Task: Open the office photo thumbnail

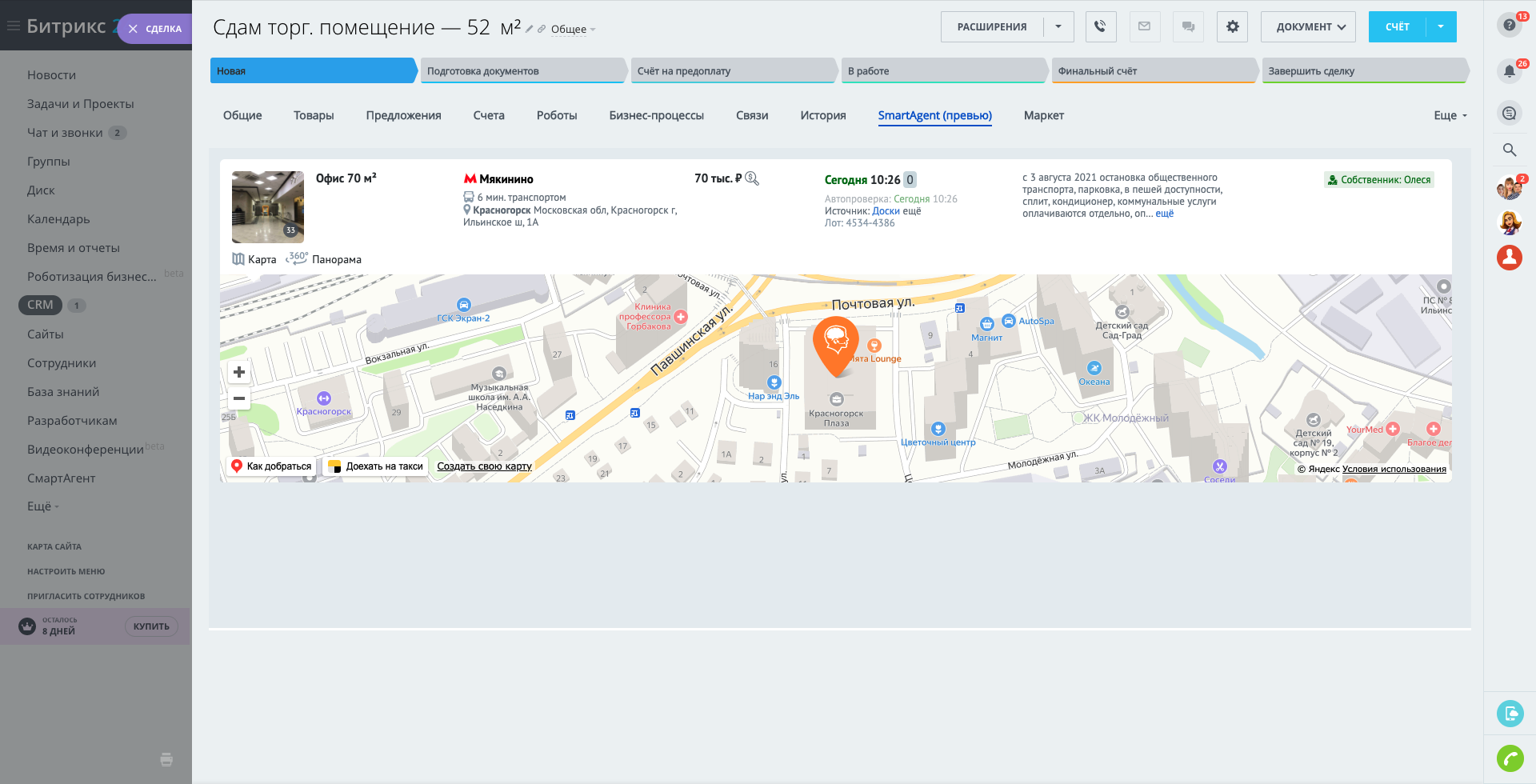Action: (x=268, y=206)
